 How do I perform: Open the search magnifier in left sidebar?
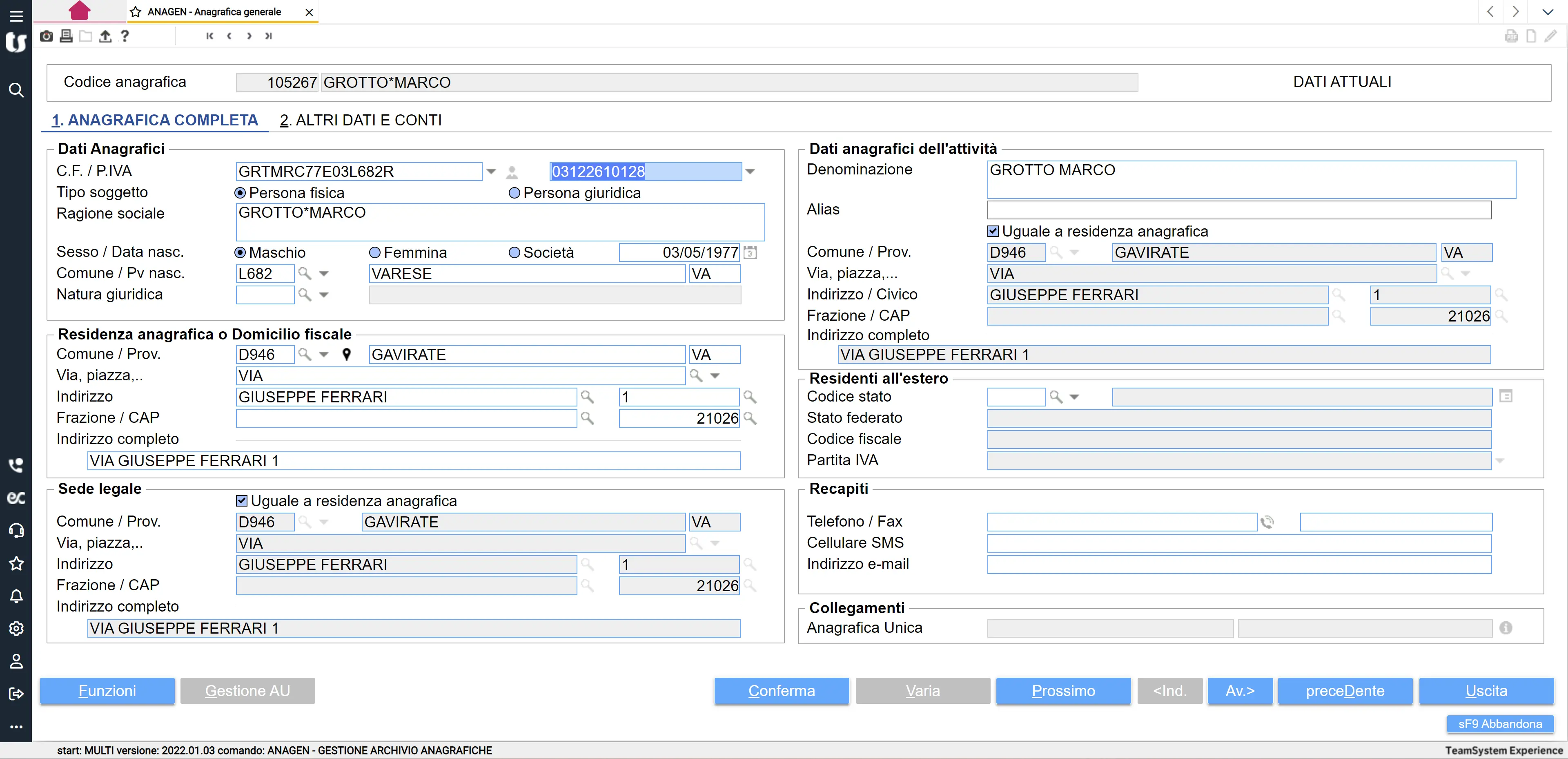click(x=16, y=90)
